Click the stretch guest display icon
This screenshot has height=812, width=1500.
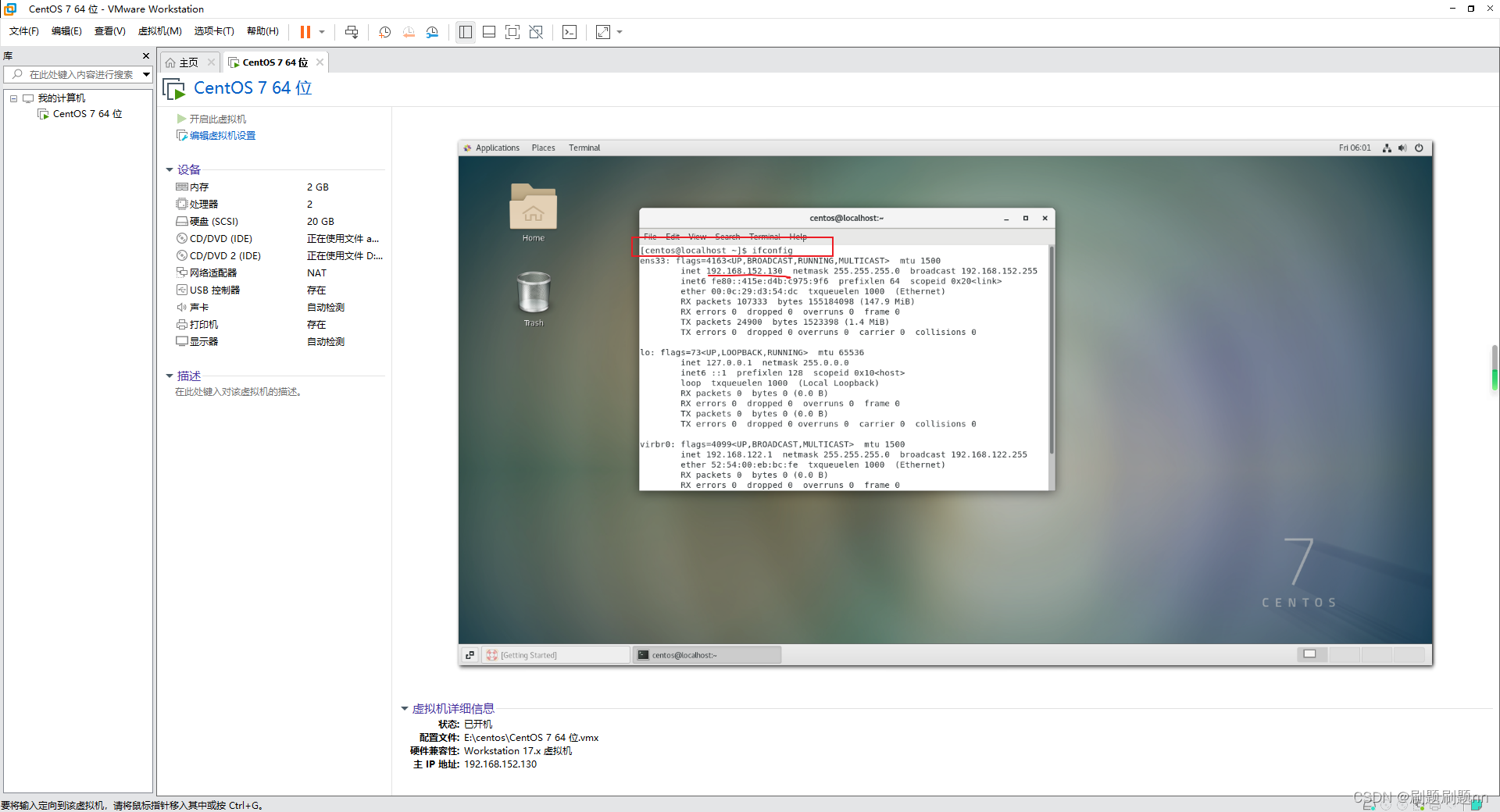pyautogui.click(x=603, y=32)
